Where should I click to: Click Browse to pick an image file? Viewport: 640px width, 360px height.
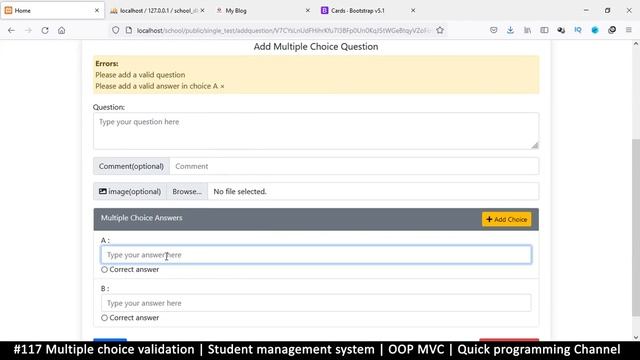(x=187, y=191)
